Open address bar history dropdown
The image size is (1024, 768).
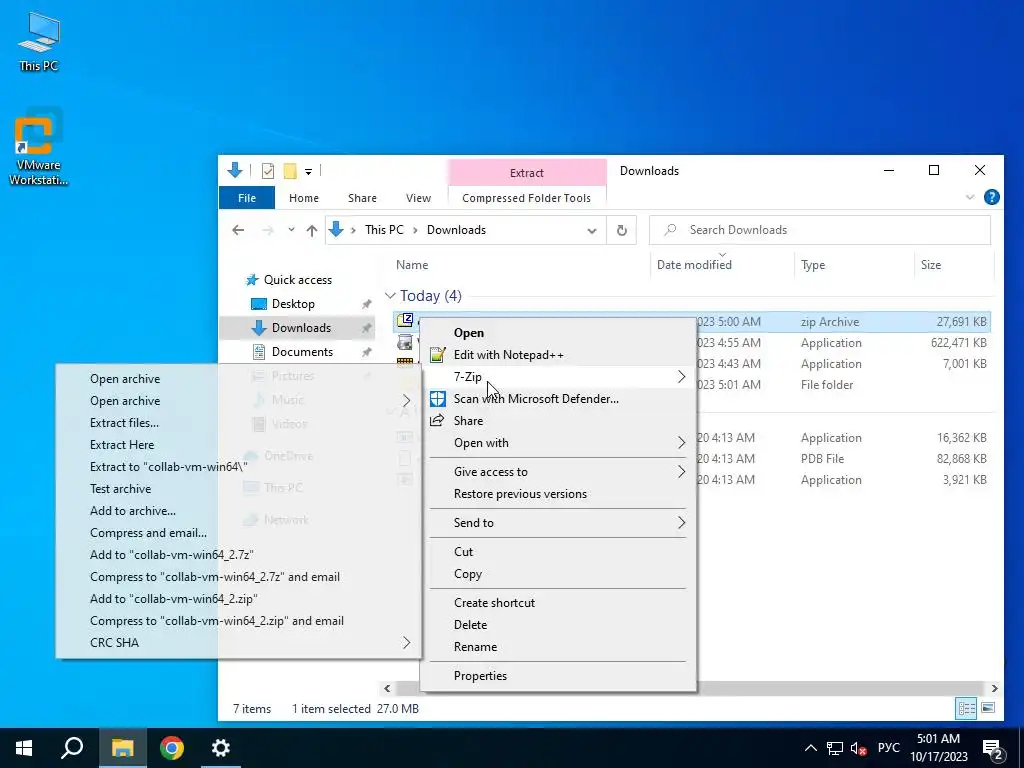coord(592,231)
